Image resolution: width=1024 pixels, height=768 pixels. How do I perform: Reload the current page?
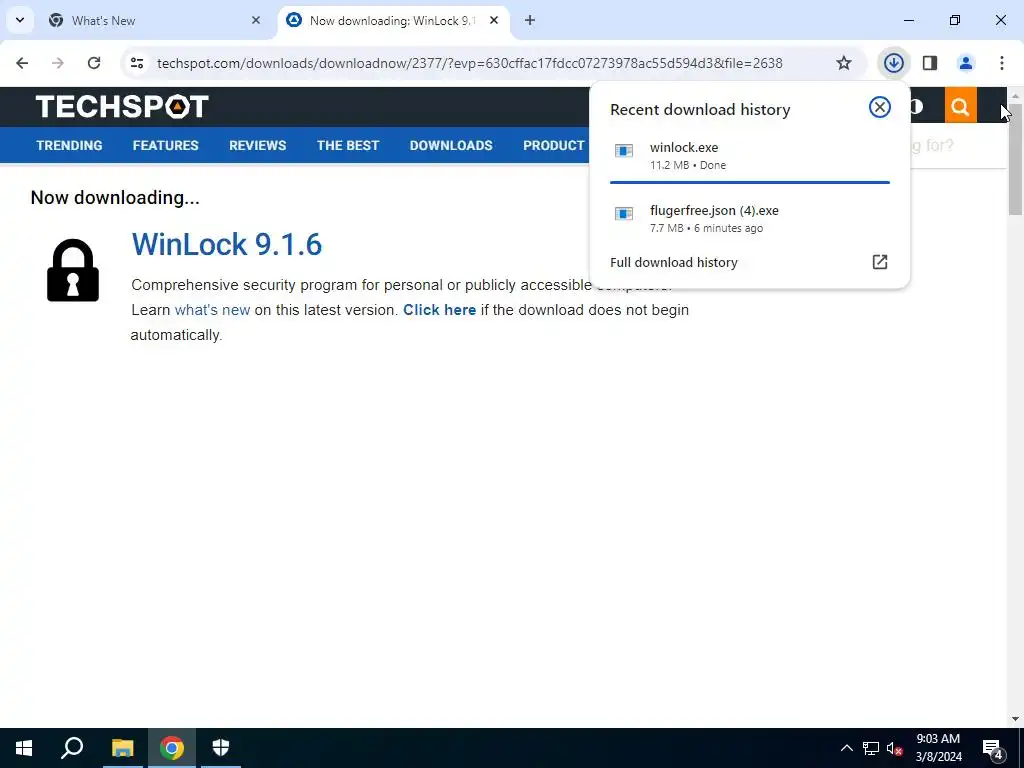point(94,63)
